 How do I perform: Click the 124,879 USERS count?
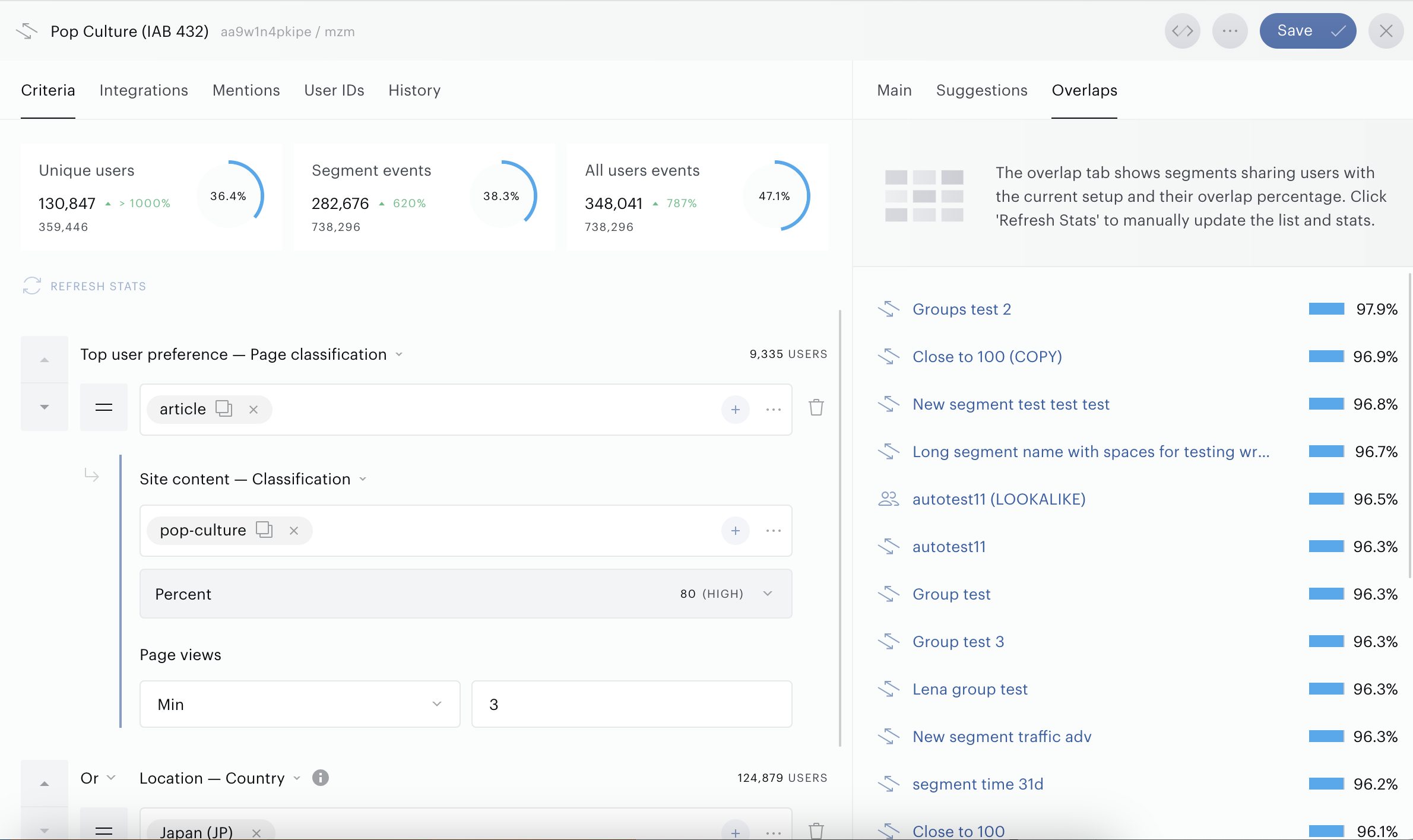[x=782, y=778]
